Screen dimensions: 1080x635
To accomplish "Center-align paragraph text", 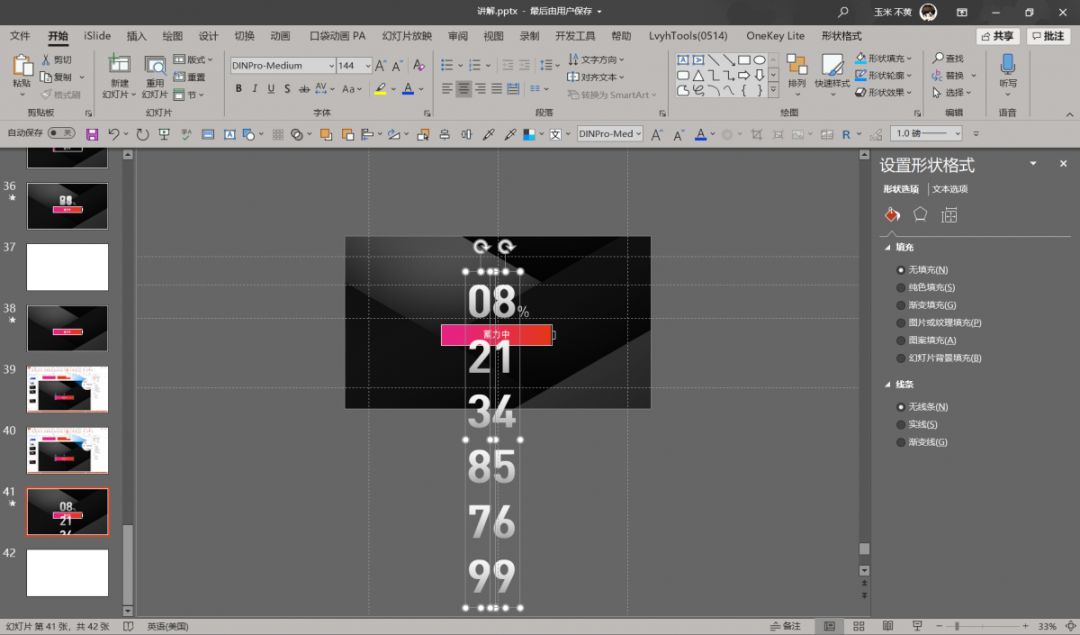I will click(464, 89).
